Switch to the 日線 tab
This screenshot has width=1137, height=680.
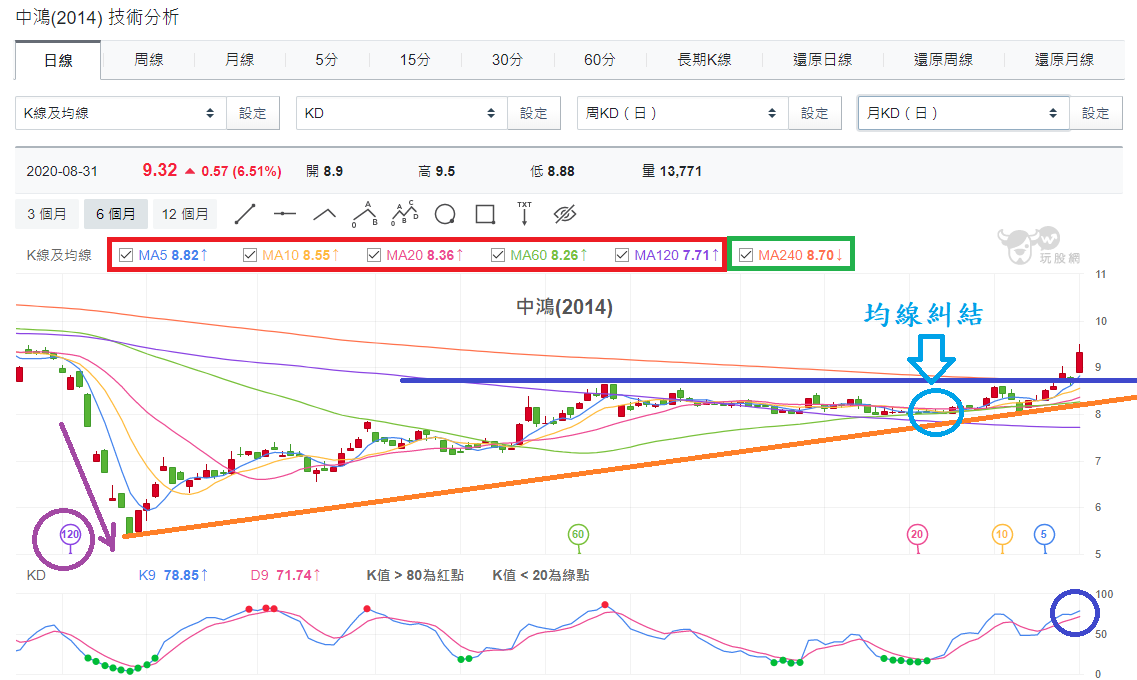pos(58,60)
